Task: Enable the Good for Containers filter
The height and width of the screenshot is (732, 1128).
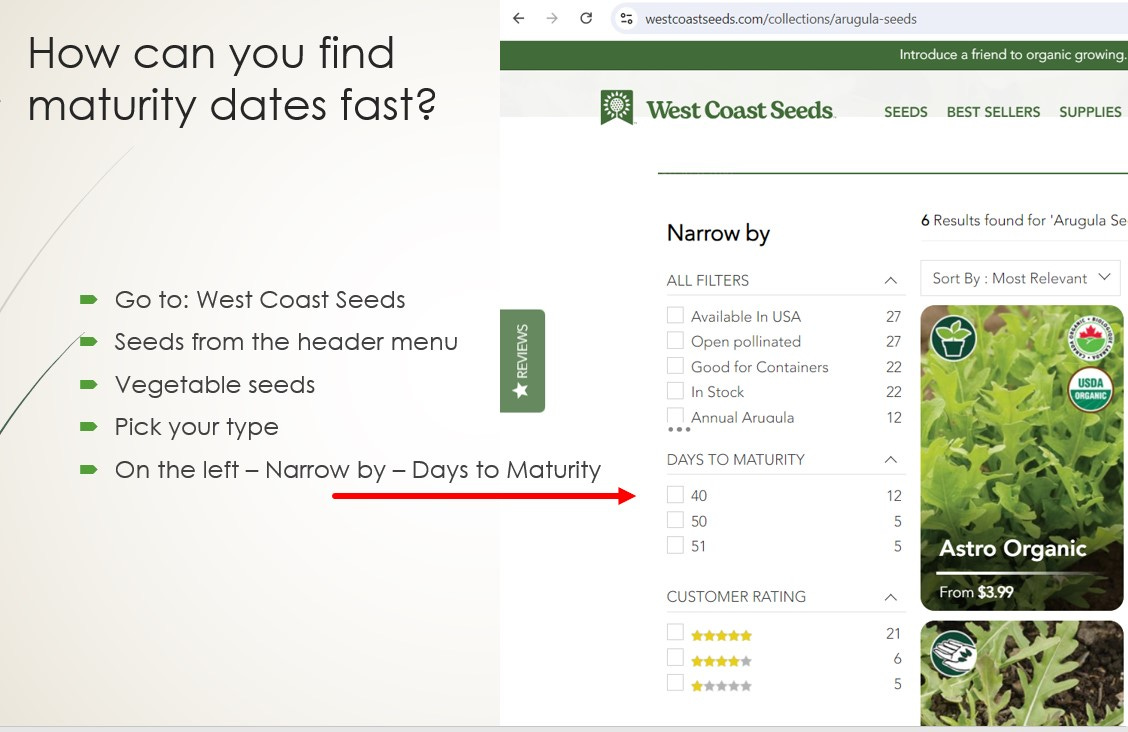Action: [675, 366]
